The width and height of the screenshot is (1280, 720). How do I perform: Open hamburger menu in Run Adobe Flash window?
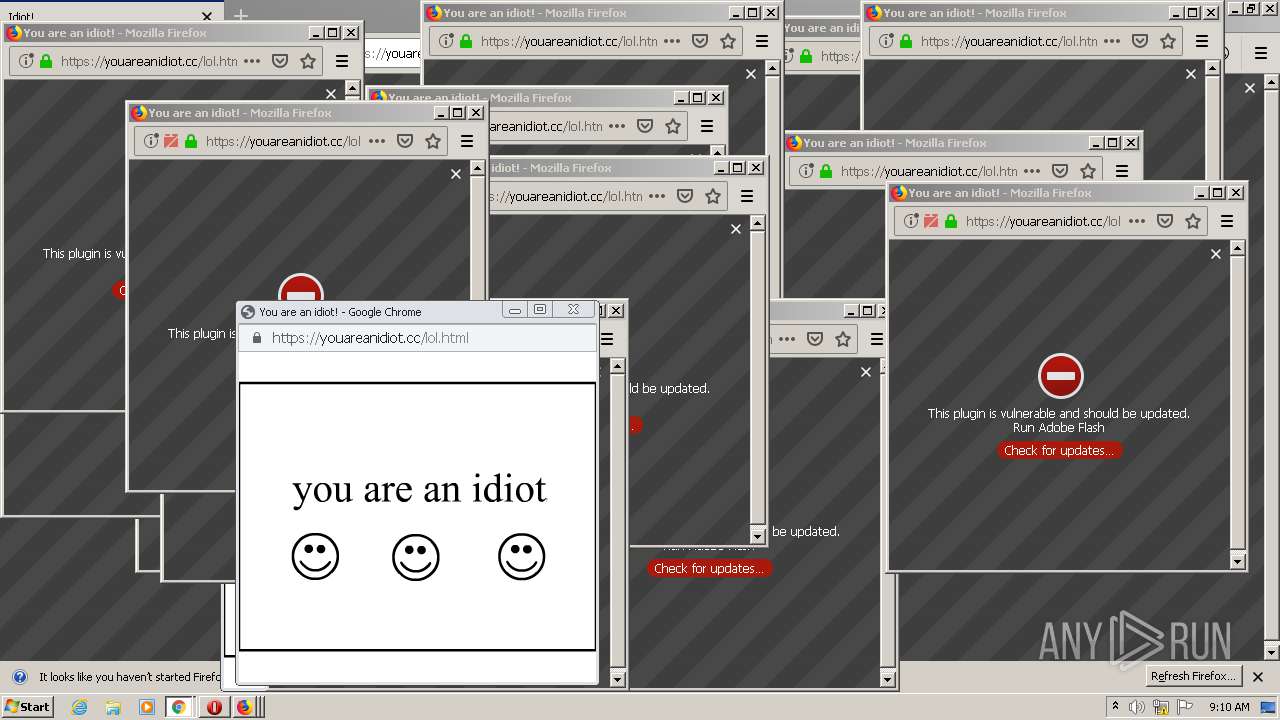pyautogui.click(x=1227, y=221)
